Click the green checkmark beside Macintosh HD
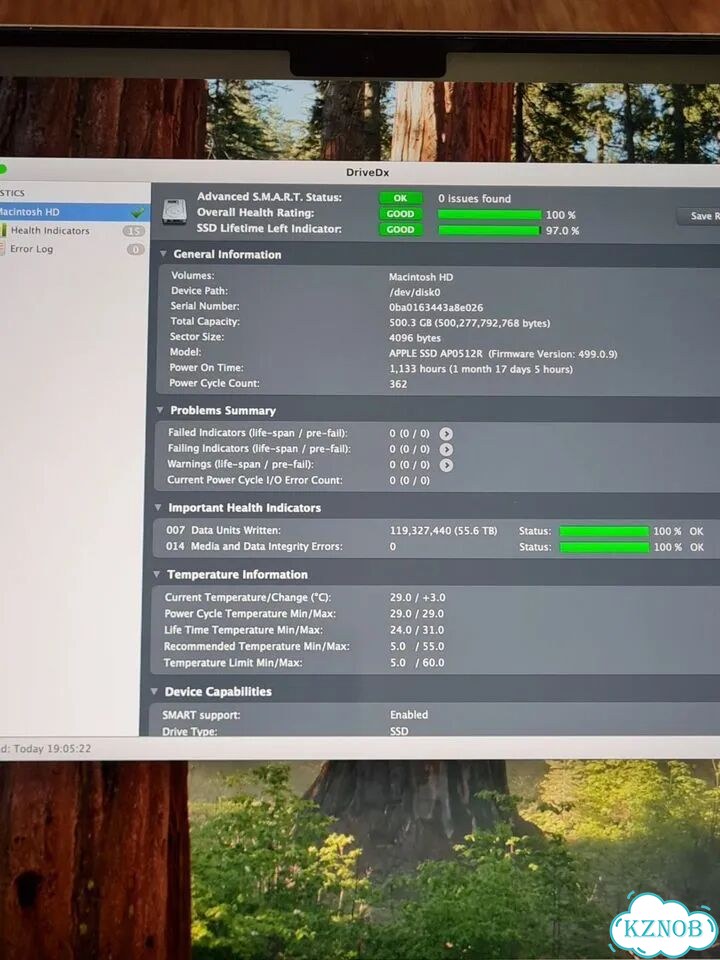720x960 pixels. (138, 213)
